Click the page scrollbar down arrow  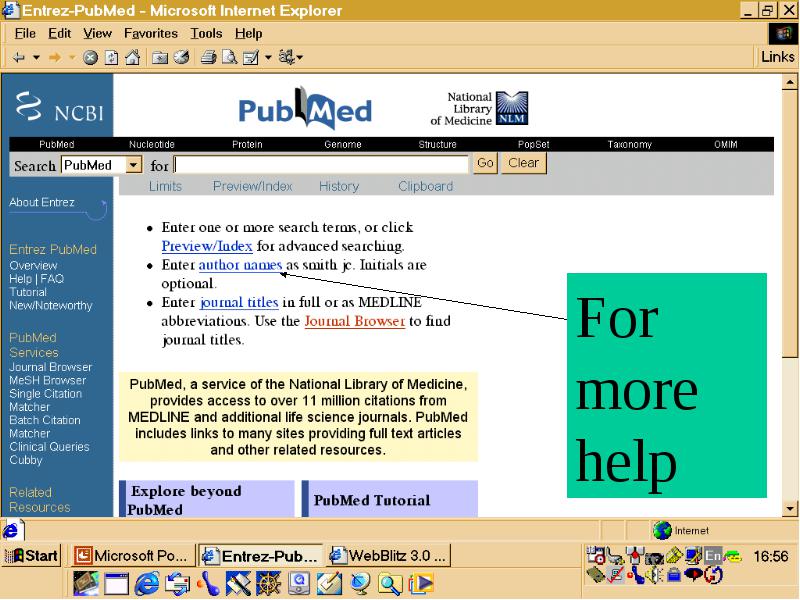[x=790, y=508]
